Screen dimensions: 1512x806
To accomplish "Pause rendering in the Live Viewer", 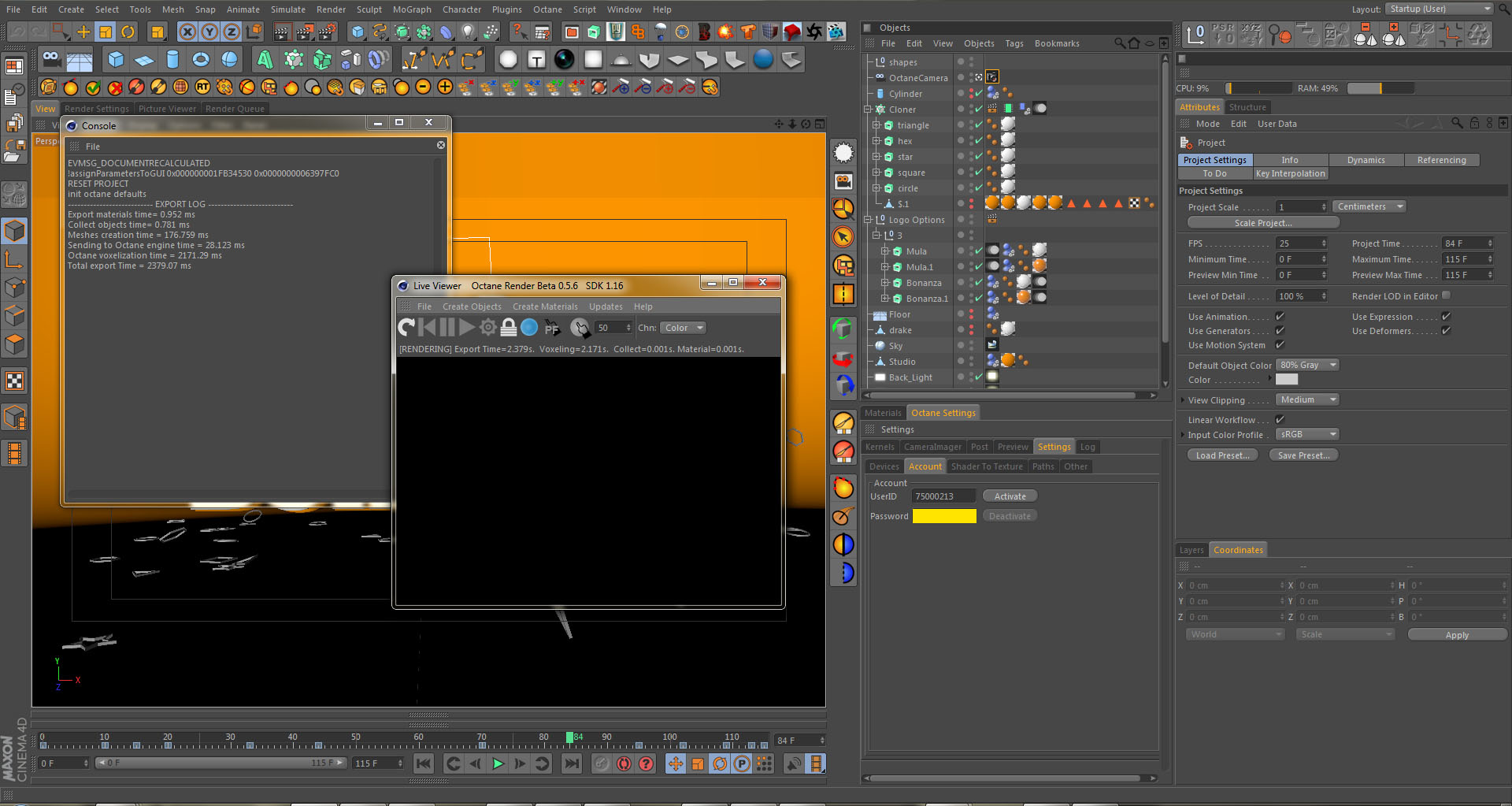I will click(447, 327).
